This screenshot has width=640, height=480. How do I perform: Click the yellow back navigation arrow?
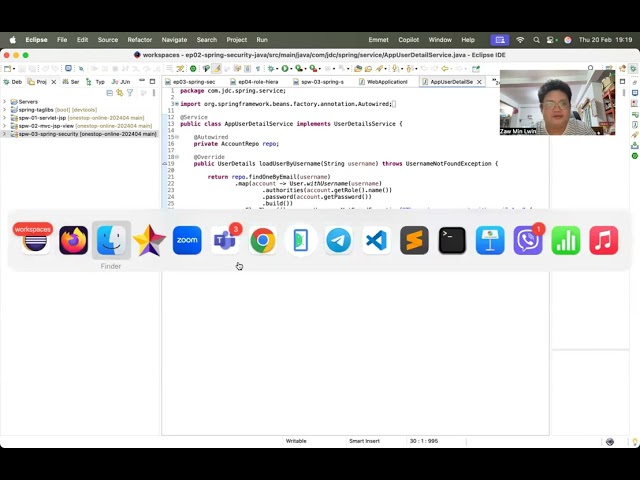[x=444, y=69]
